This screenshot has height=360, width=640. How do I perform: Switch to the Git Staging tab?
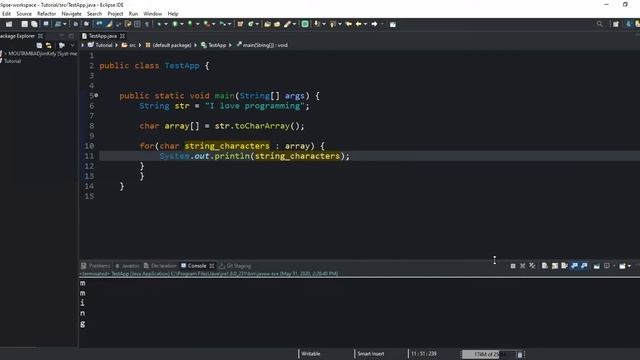click(235, 266)
